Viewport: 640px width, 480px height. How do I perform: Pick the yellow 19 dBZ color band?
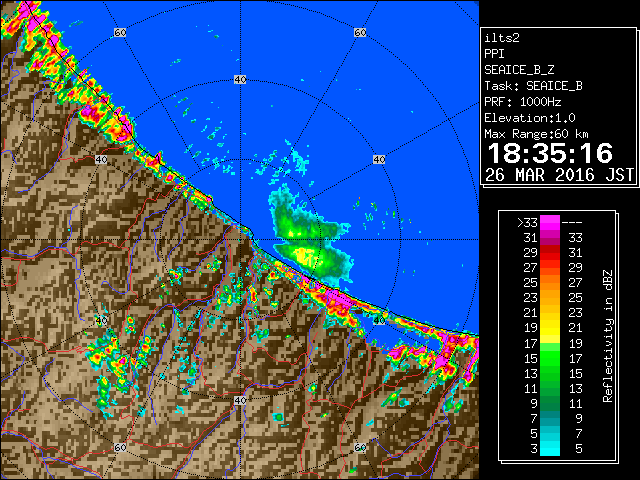tap(550, 328)
